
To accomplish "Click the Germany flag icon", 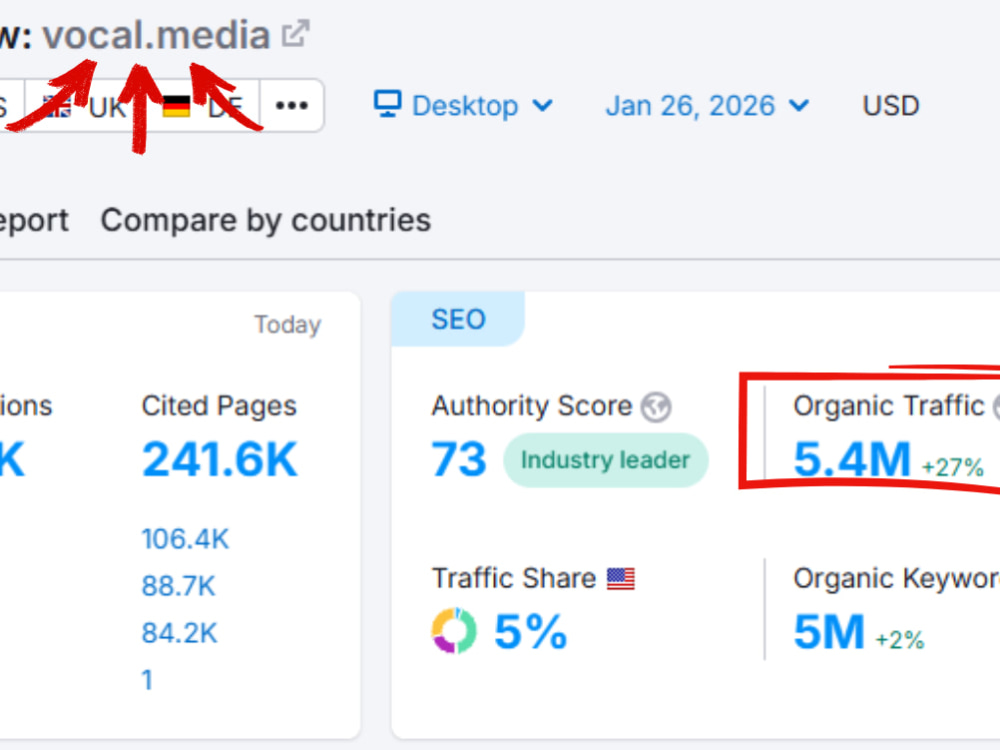I will (x=176, y=106).
